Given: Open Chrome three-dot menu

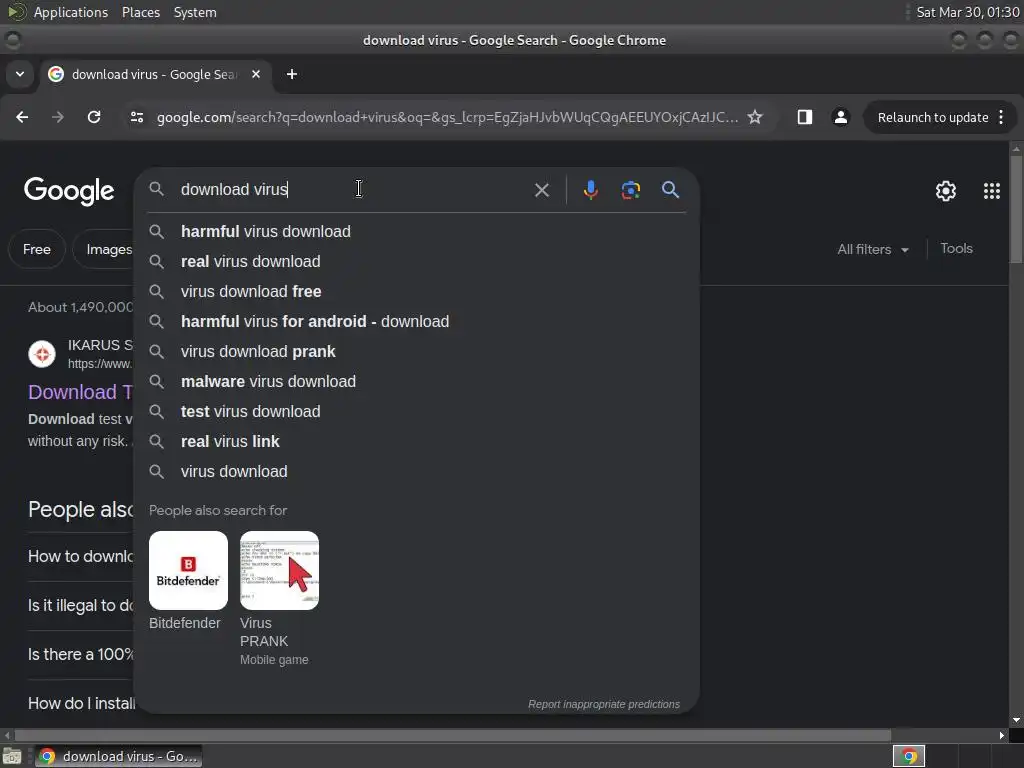Looking at the screenshot, I should coord(1001,117).
